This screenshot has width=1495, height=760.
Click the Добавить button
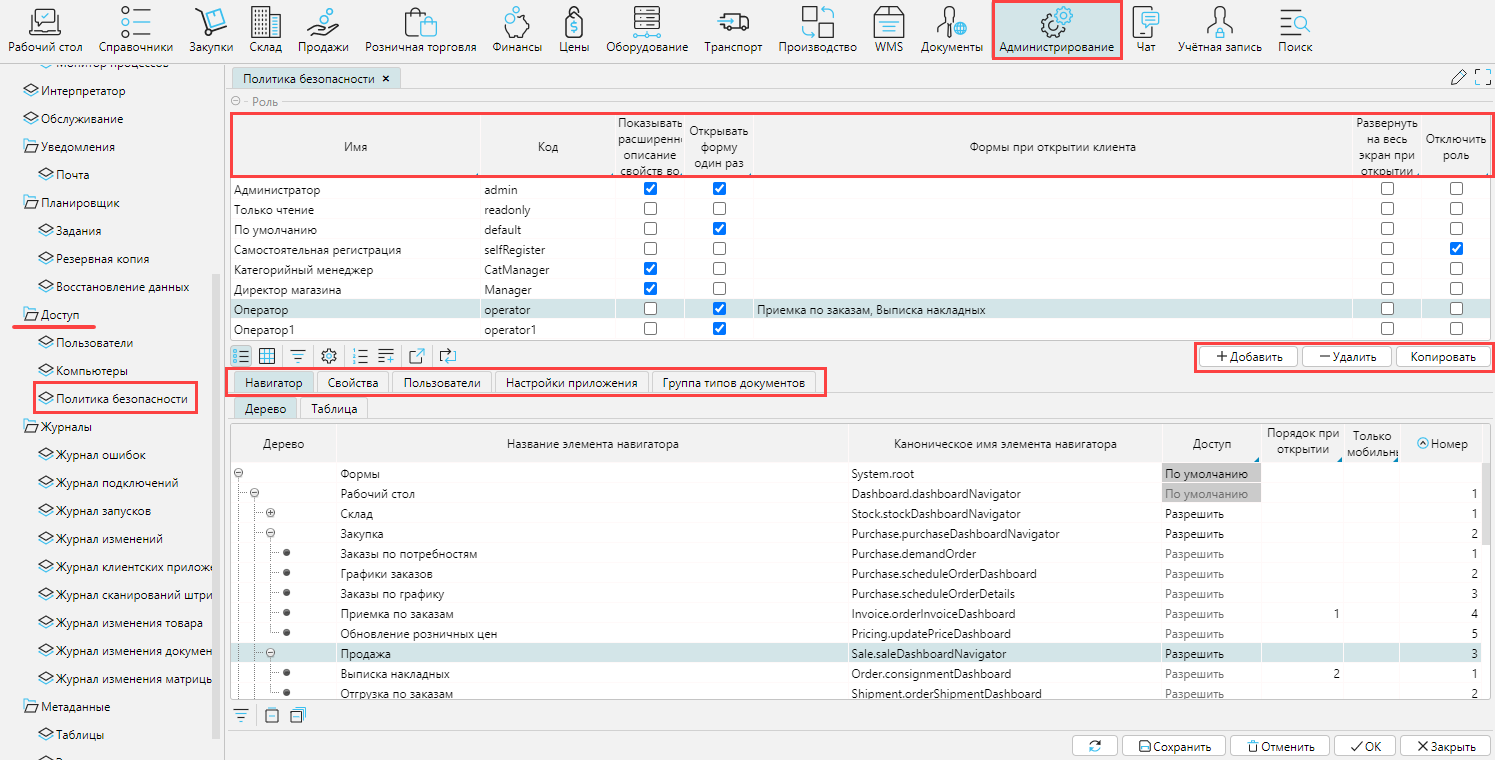point(1247,356)
